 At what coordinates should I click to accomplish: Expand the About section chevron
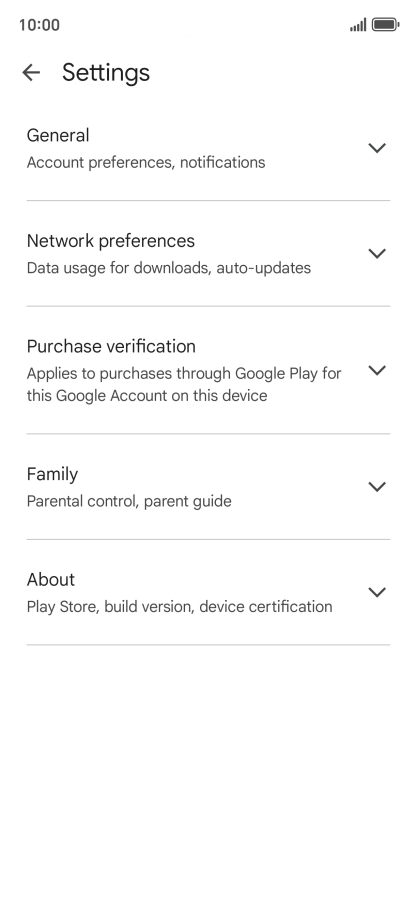tap(376, 592)
